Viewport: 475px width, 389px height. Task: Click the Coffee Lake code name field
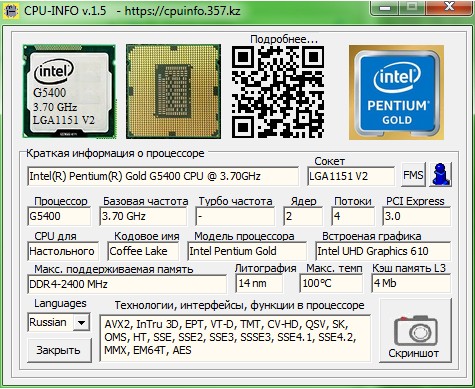click(x=143, y=251)
